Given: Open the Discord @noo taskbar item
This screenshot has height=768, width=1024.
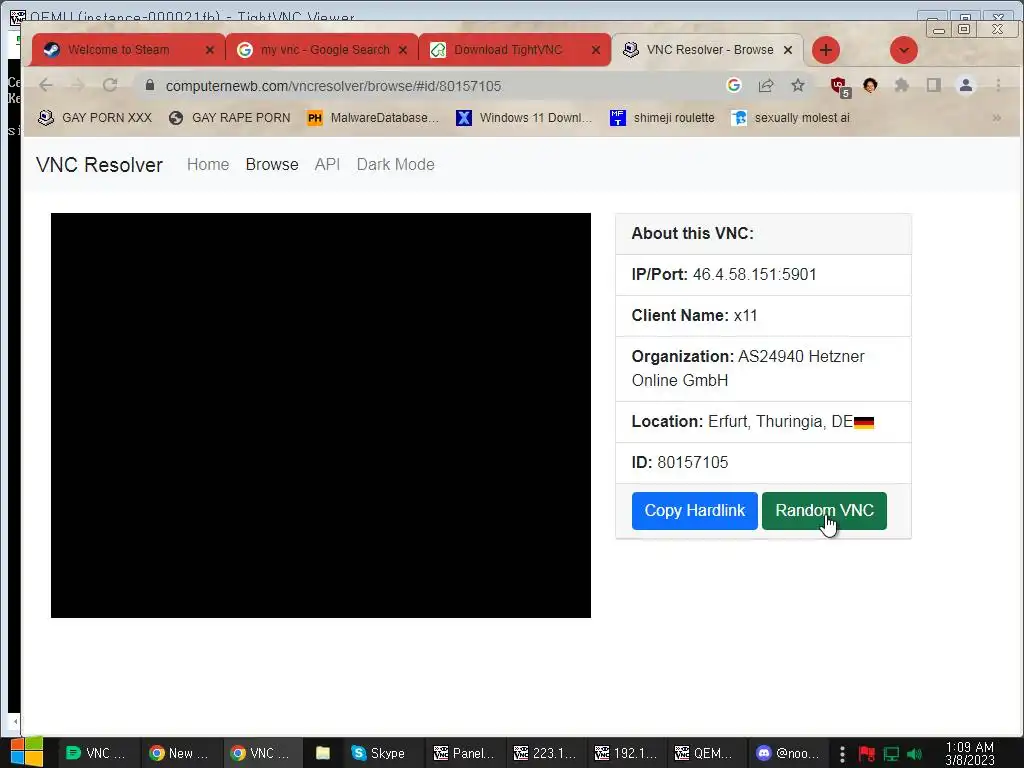Looking at the screenshot, I should point(787,753).
